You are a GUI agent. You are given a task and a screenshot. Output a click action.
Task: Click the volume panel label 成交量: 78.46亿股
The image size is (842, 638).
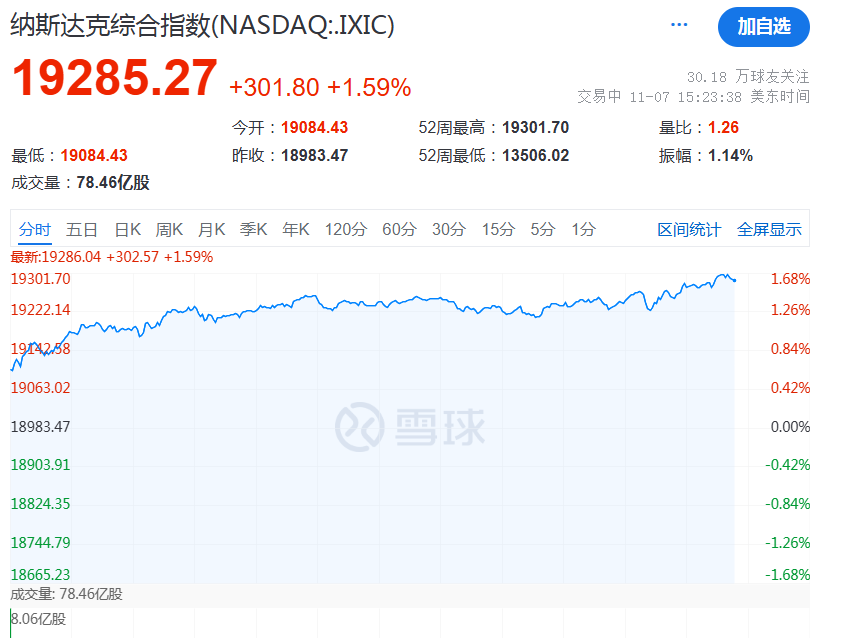coord(67,594)
